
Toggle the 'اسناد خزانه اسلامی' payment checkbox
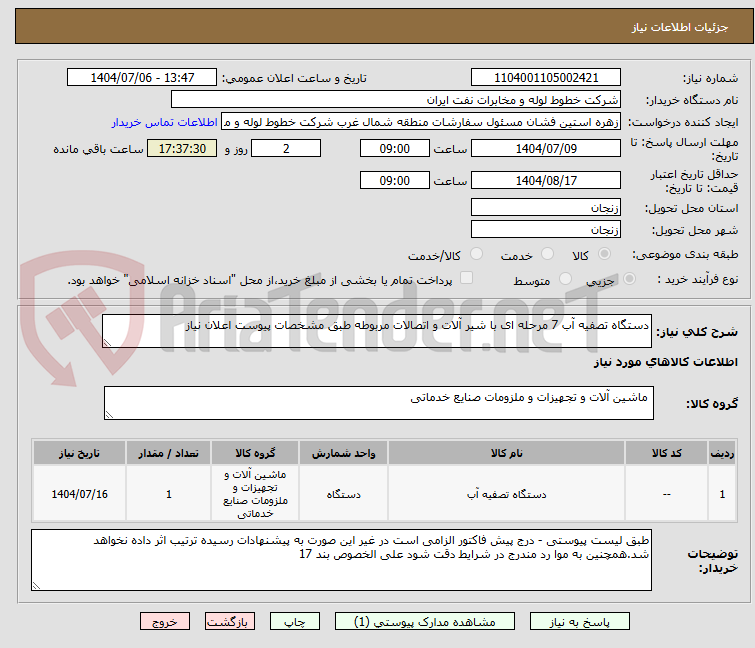[x=466, y=280]
